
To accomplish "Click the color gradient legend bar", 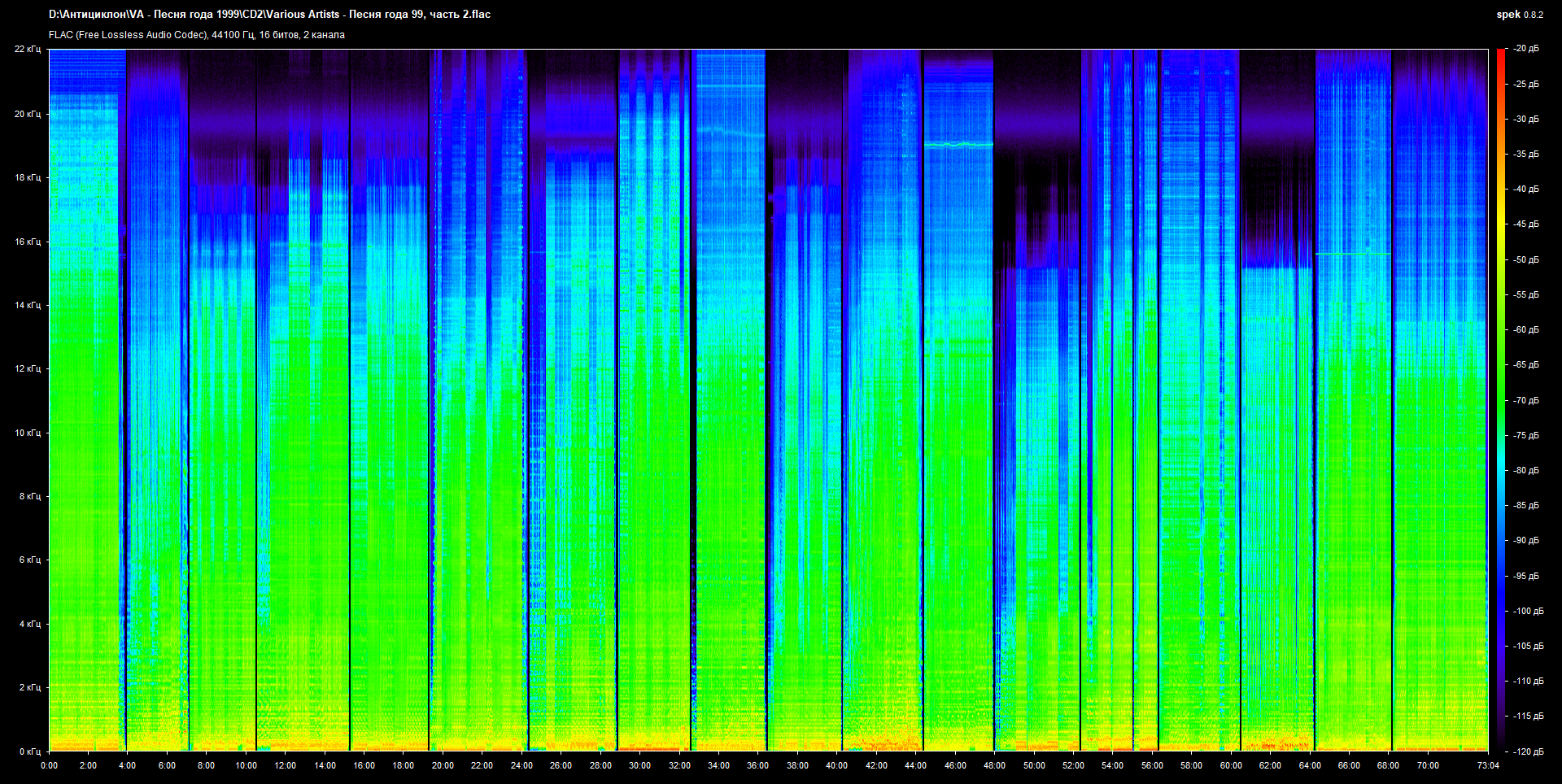I will pyautogui.click(x=1500, y=399).
